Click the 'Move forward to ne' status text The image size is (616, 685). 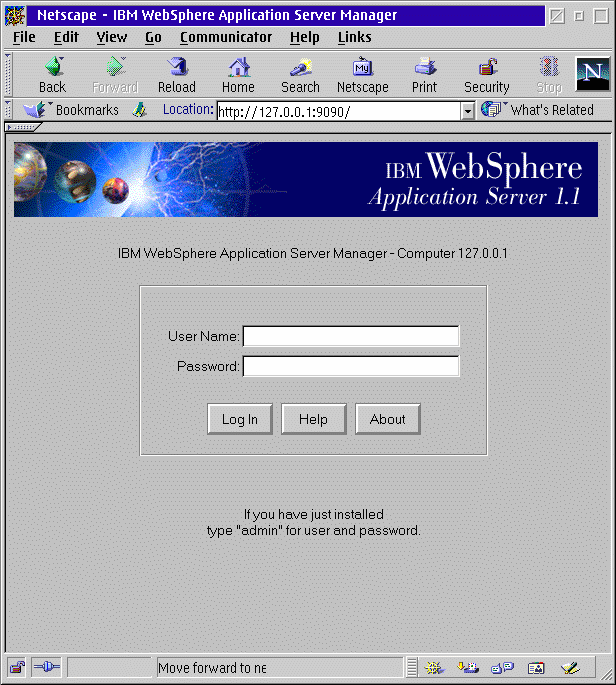(212, 668)
